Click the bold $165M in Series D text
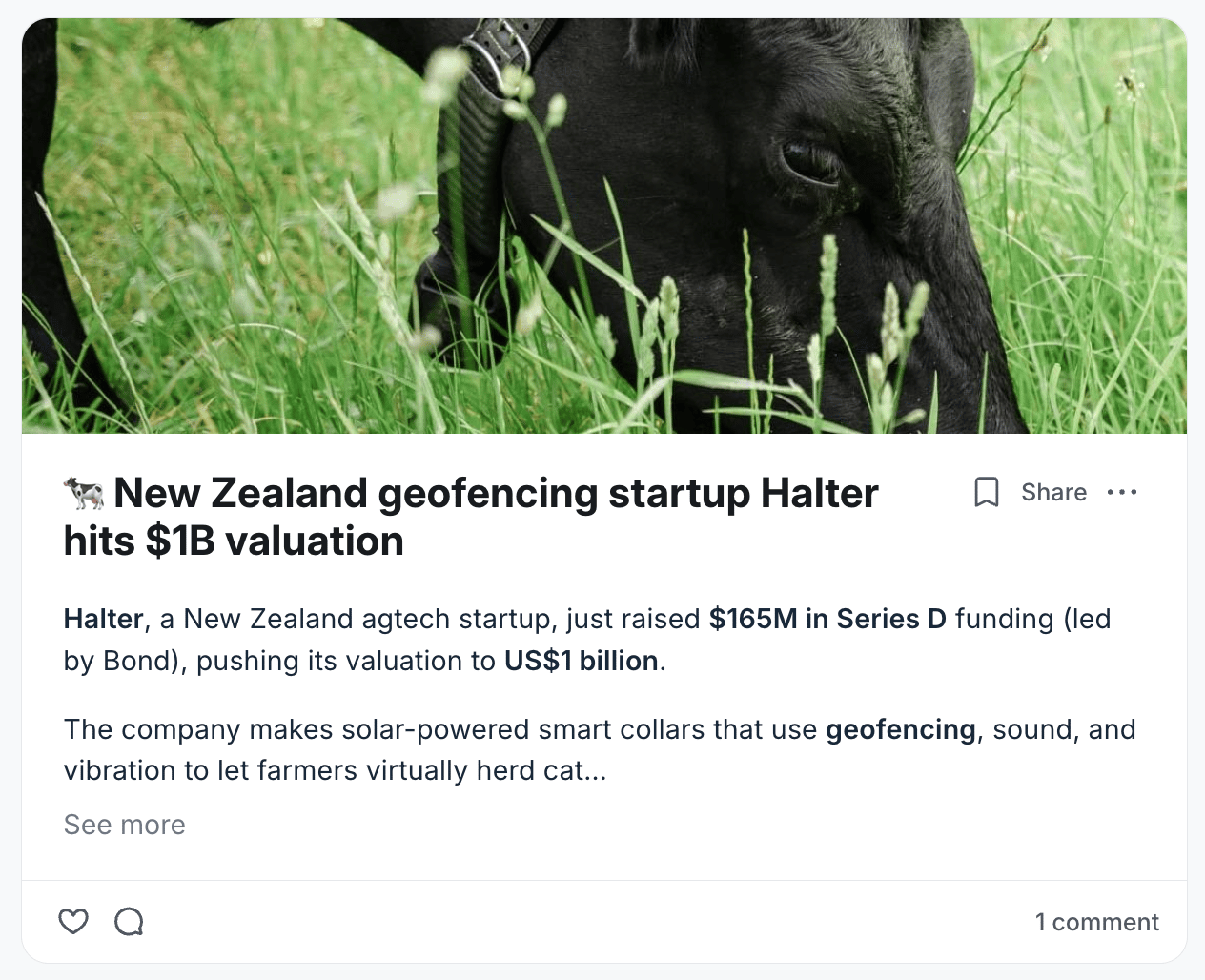Viewport: 1205px width, 980px height. [x=827, y=619]
